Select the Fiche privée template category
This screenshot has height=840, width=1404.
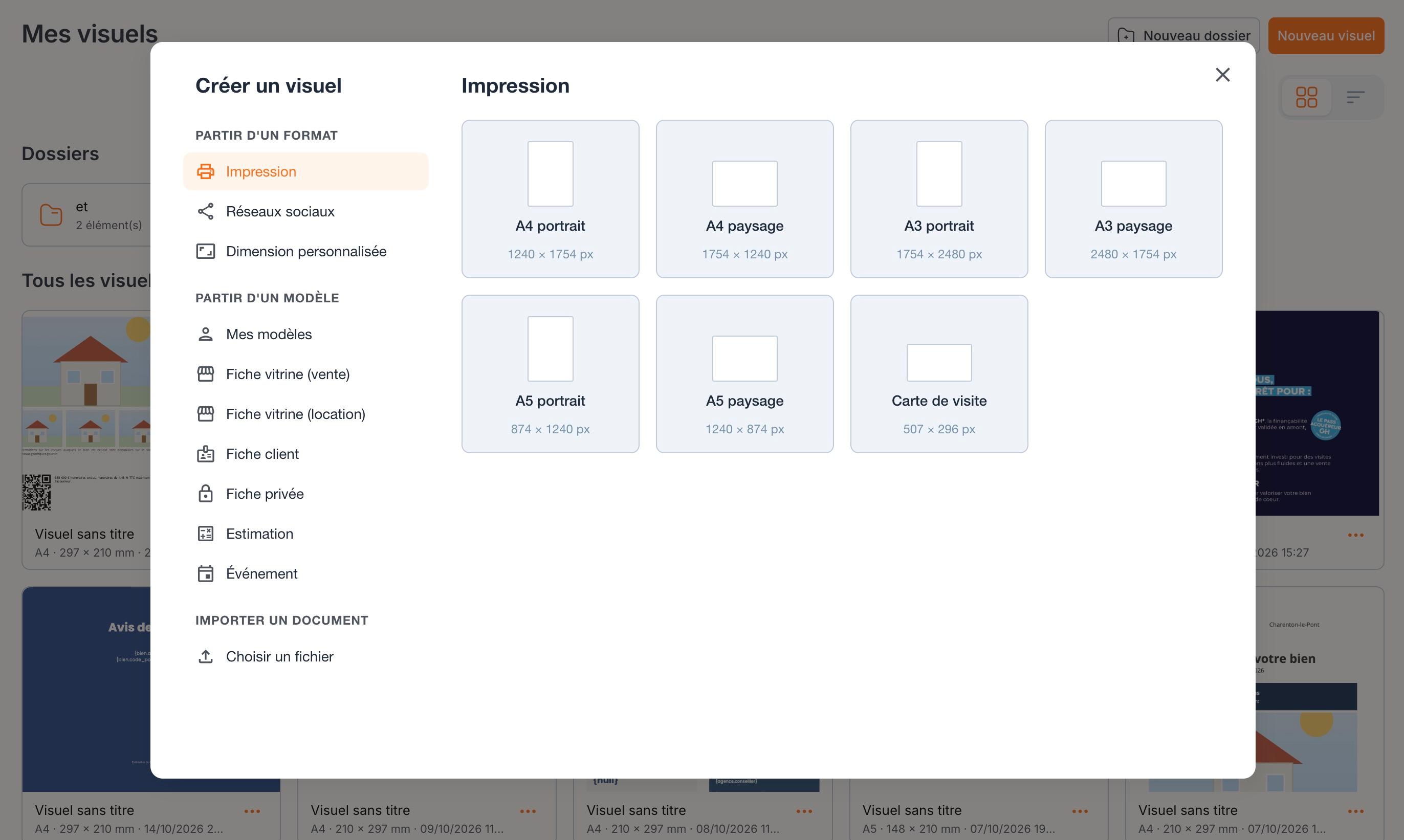pyautogui.click(x=305, y=494)
